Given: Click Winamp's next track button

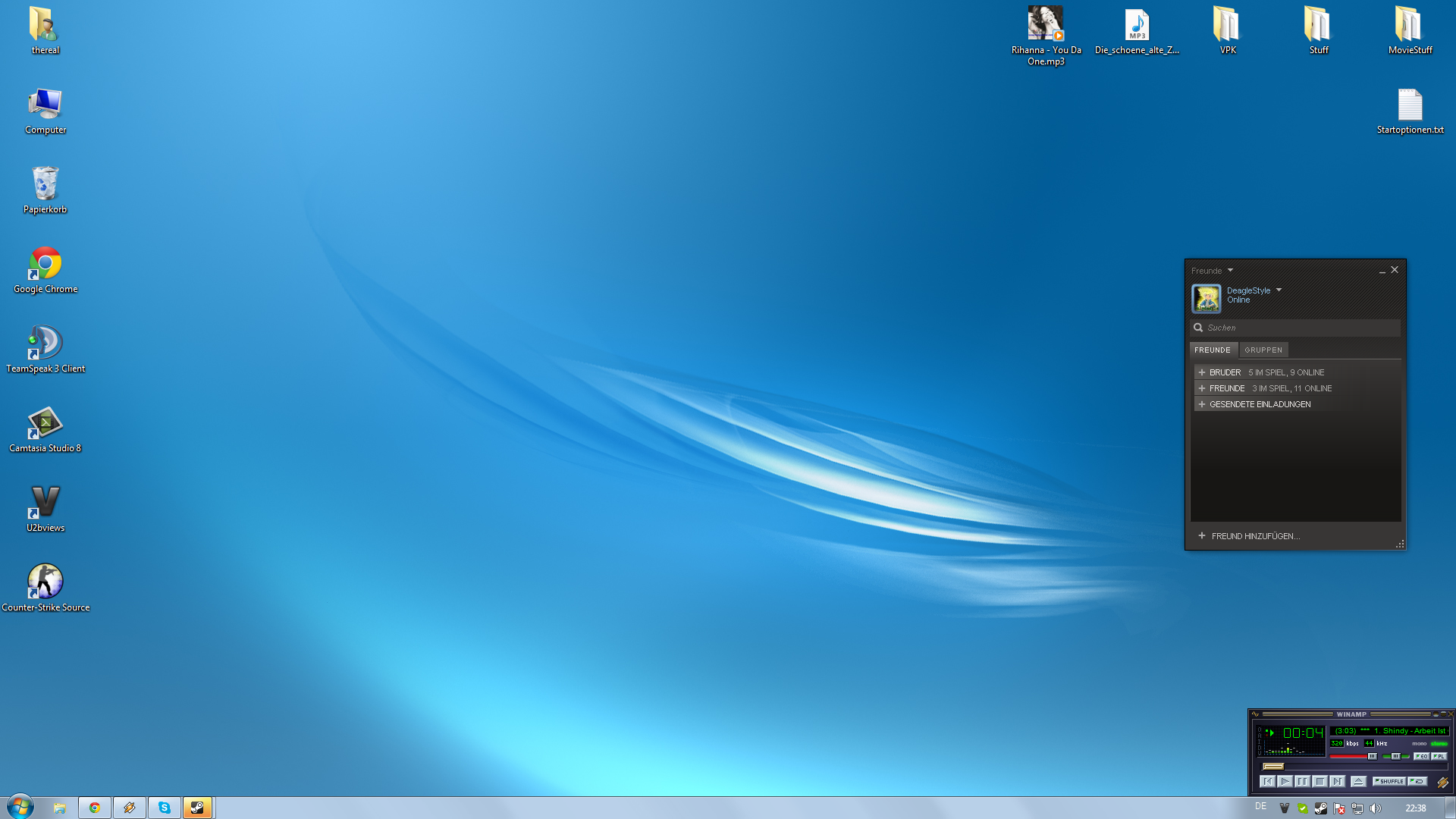Looking at the screenshot, I should (1337, 781).
